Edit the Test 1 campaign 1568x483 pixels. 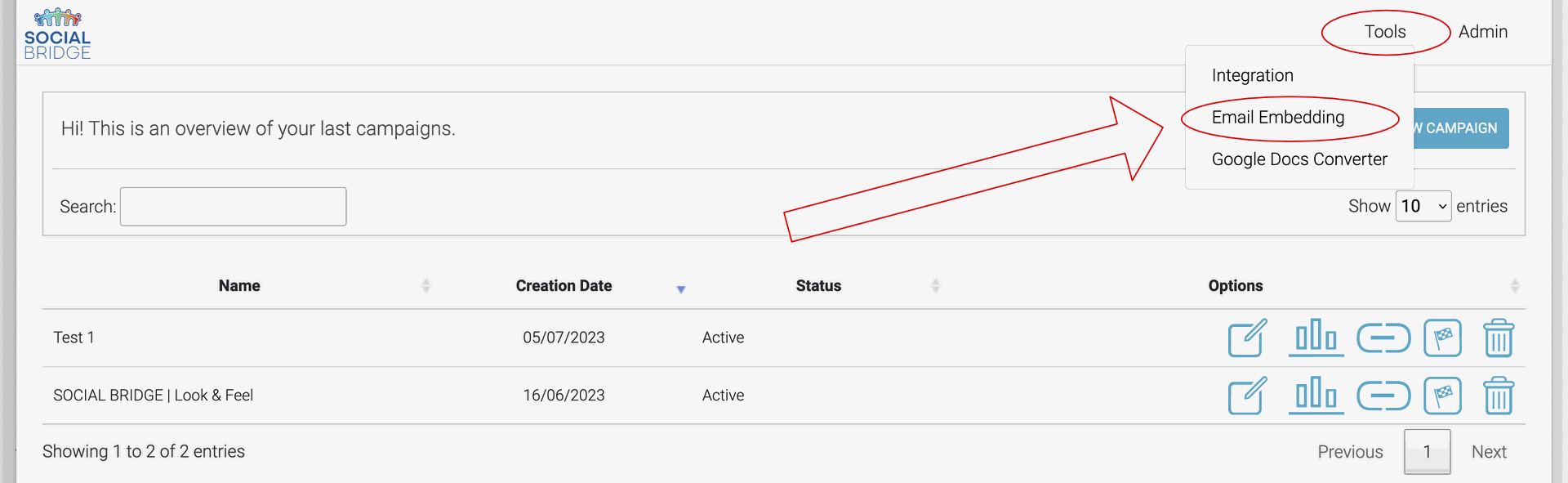point(1248,338)
